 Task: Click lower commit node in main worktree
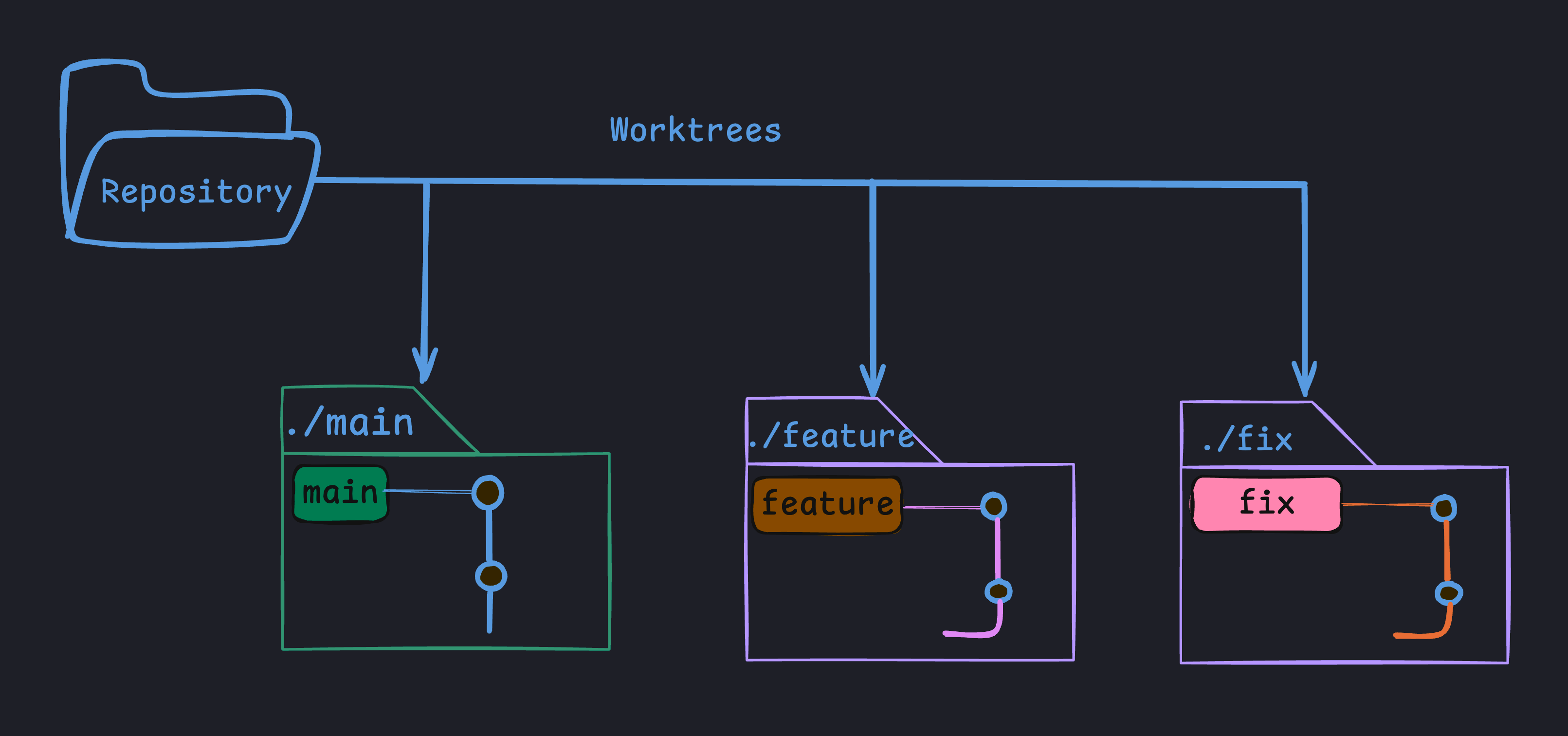pos(491,576)
